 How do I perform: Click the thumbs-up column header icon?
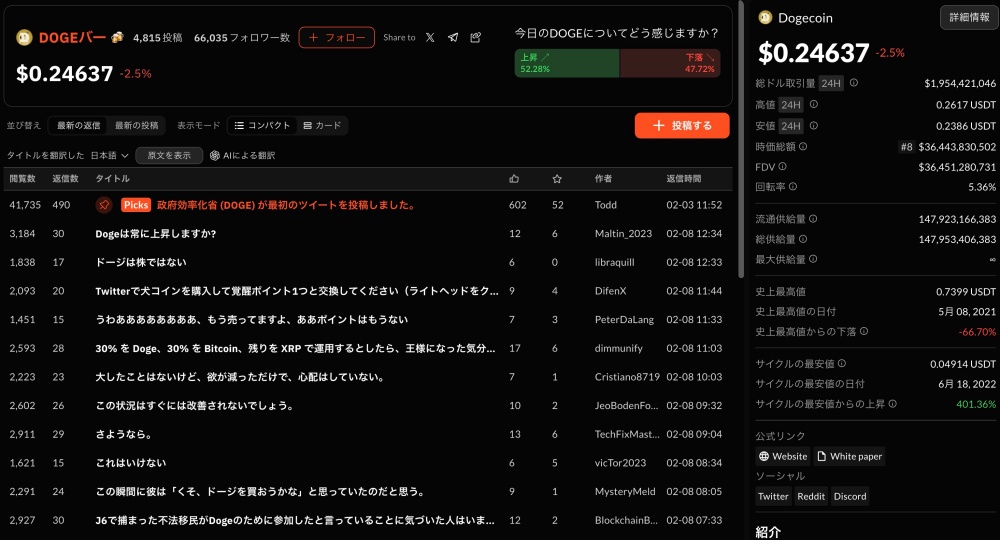[x=514, y=179]
